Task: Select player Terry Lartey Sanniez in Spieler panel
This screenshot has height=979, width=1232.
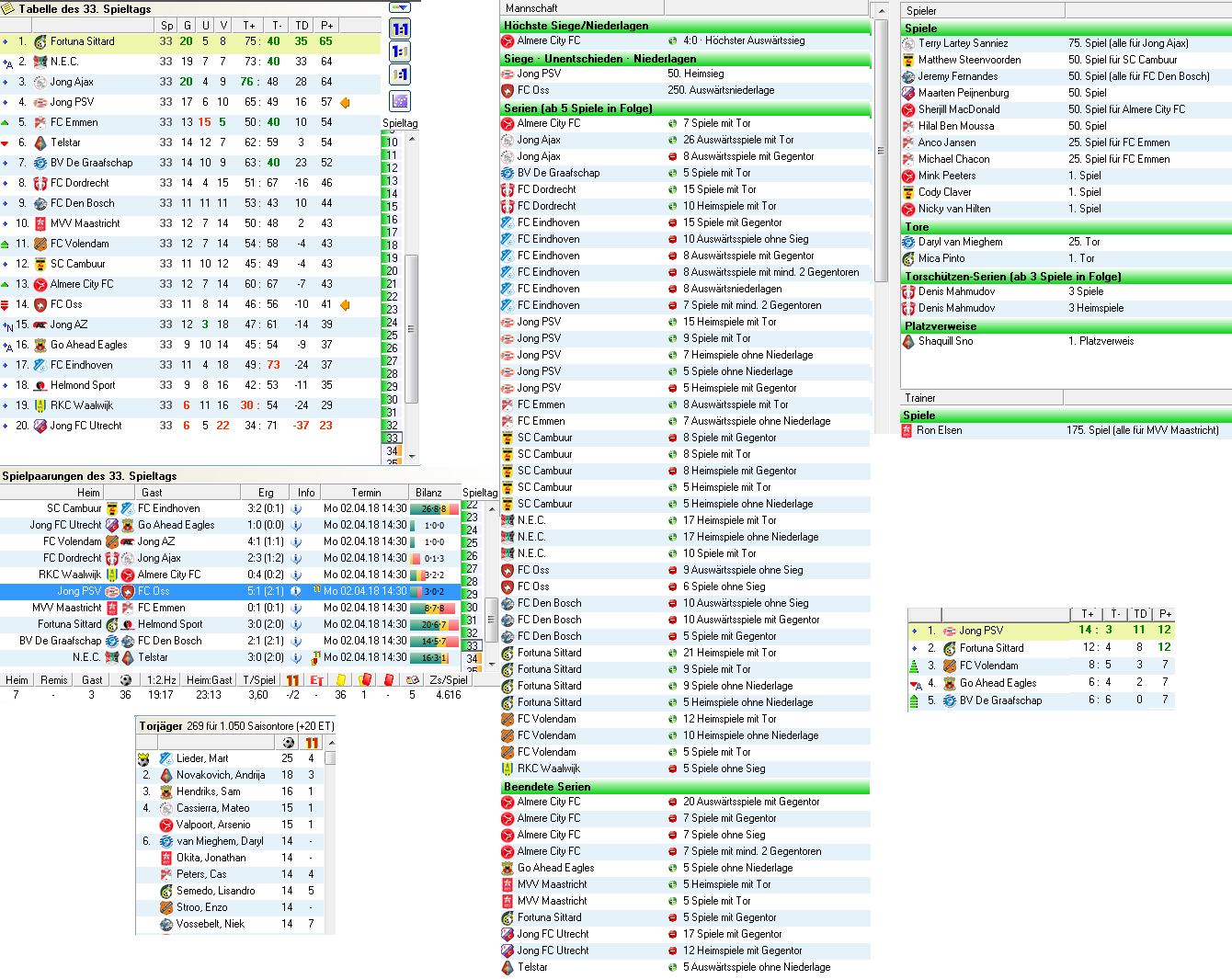Action: coord(1067,43)
